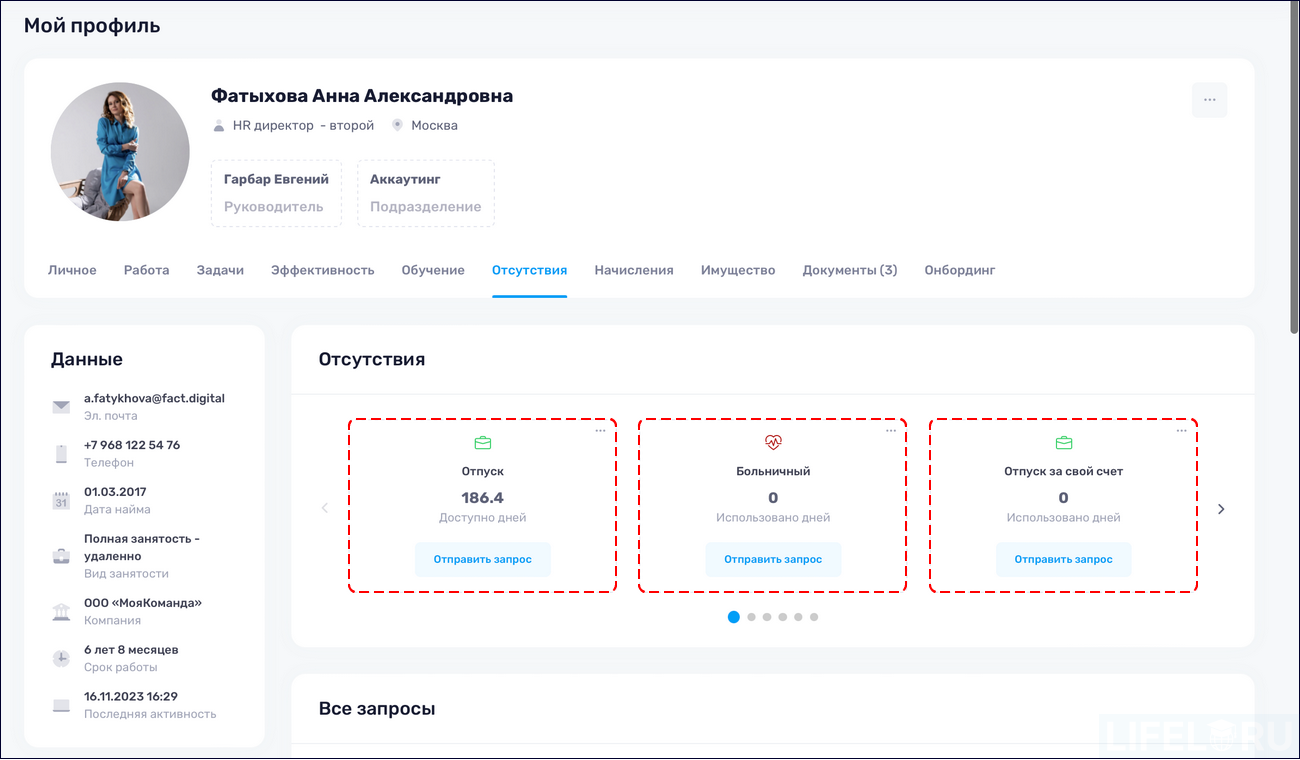1300x760 pixels.
Task: Click the bank building icon beside ООО «МояКоманда»
Action: point(60,610)
